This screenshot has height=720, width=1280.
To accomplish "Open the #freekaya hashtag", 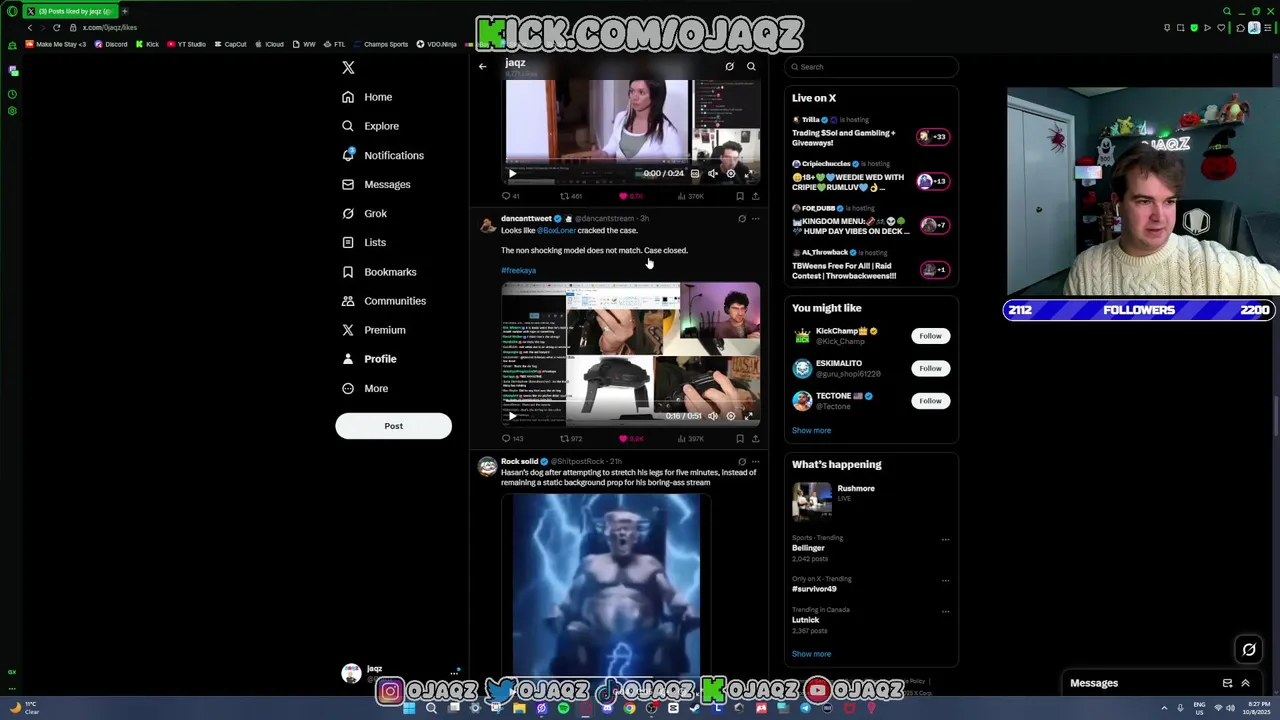I will [518, 270].
